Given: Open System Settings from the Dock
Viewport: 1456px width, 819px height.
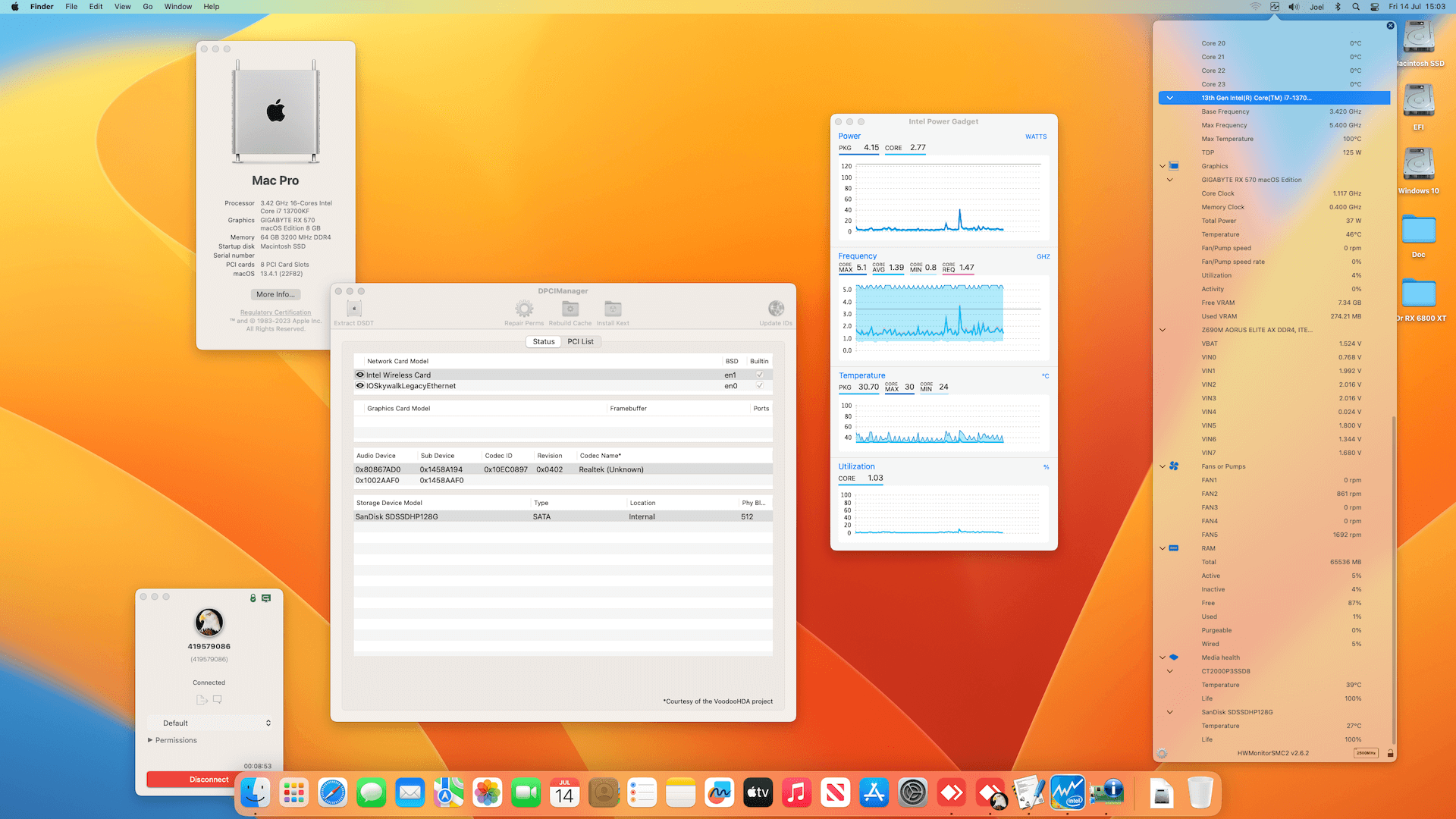Looking at the screenshot, I should [913, 793].
